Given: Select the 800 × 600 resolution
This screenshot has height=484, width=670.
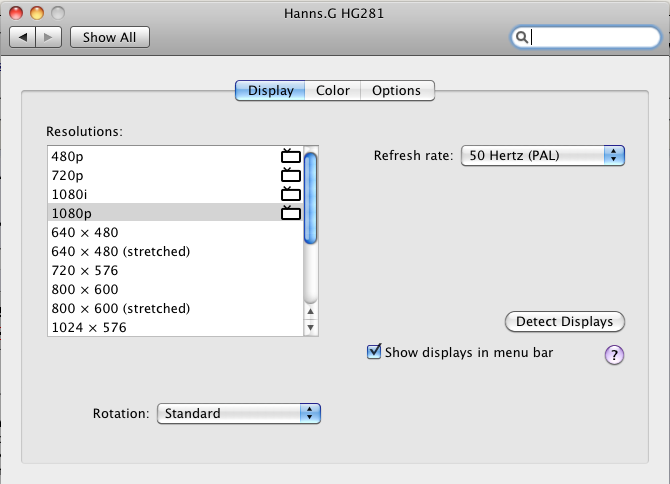Looking at the screenshot, I should point(175,289).
